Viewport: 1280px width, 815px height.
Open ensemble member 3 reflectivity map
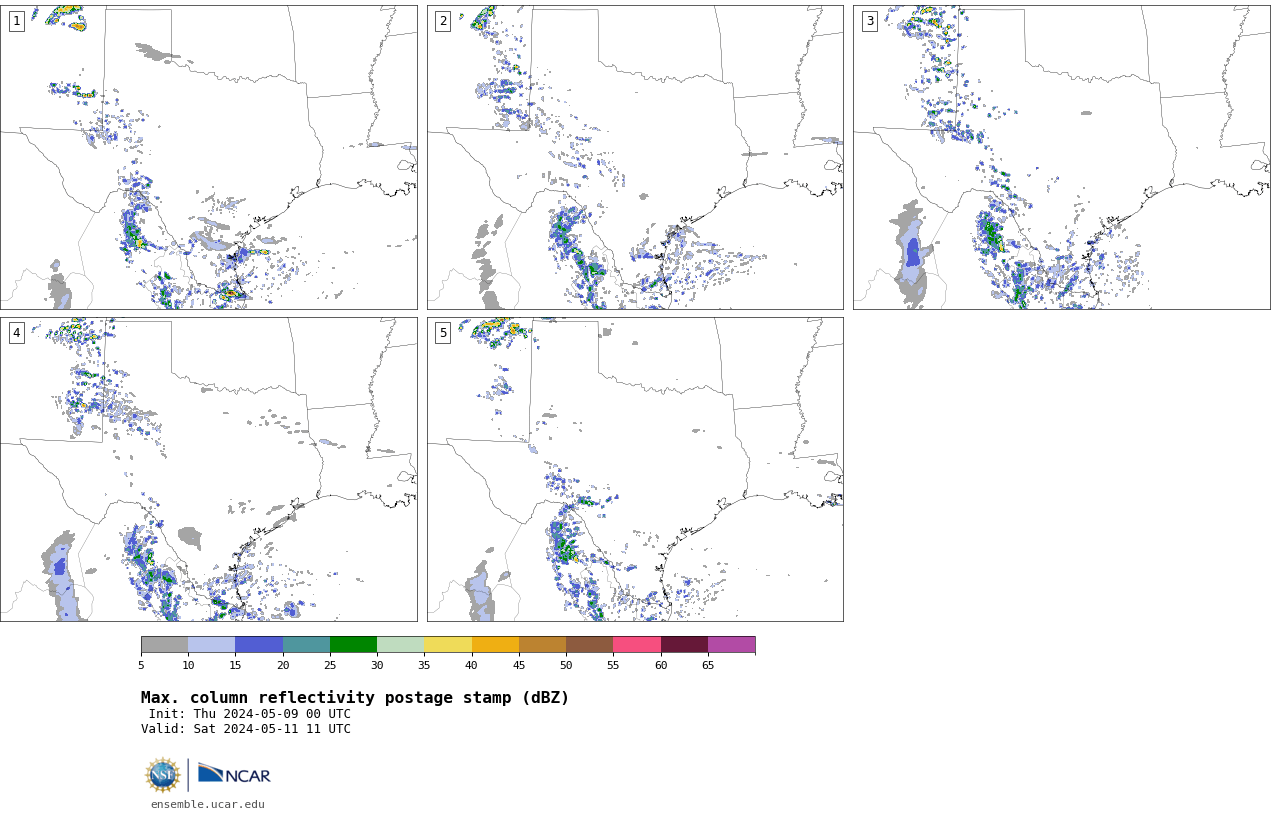coord(1062,157)
